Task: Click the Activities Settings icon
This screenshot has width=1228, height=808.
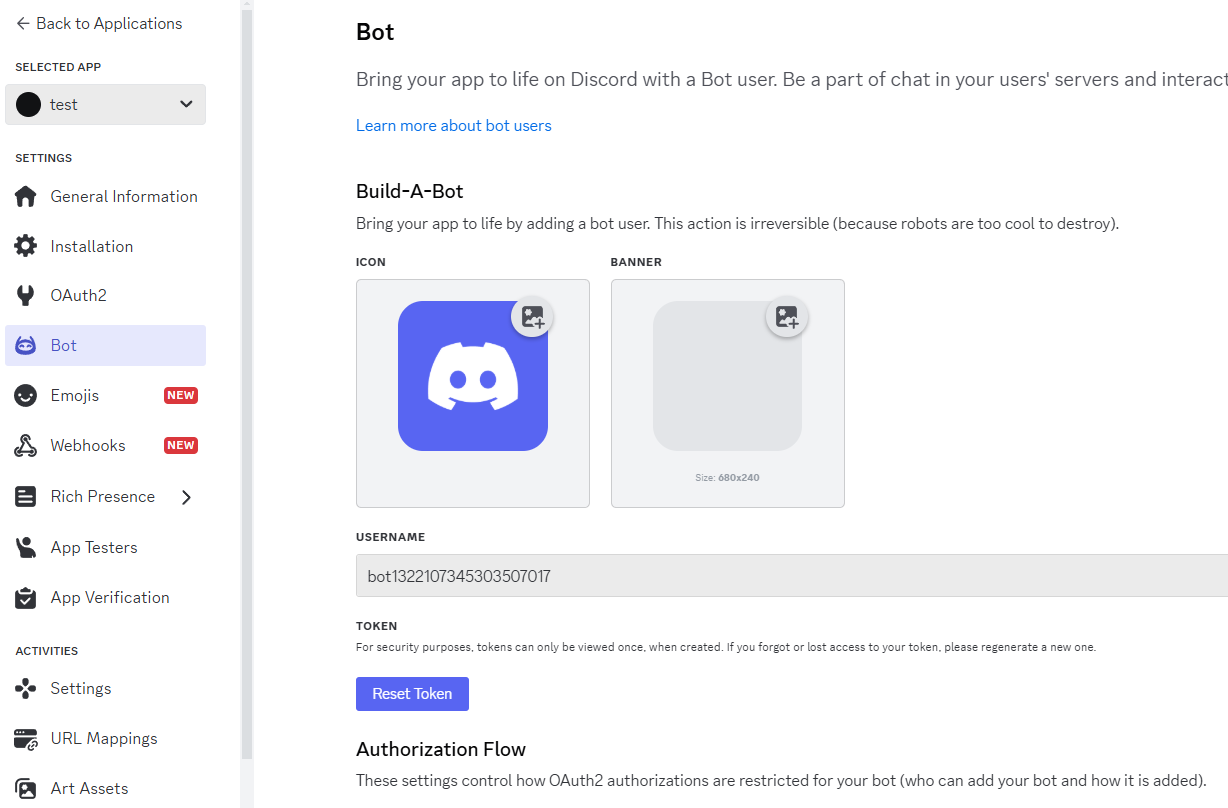Action: coord(26,689)
